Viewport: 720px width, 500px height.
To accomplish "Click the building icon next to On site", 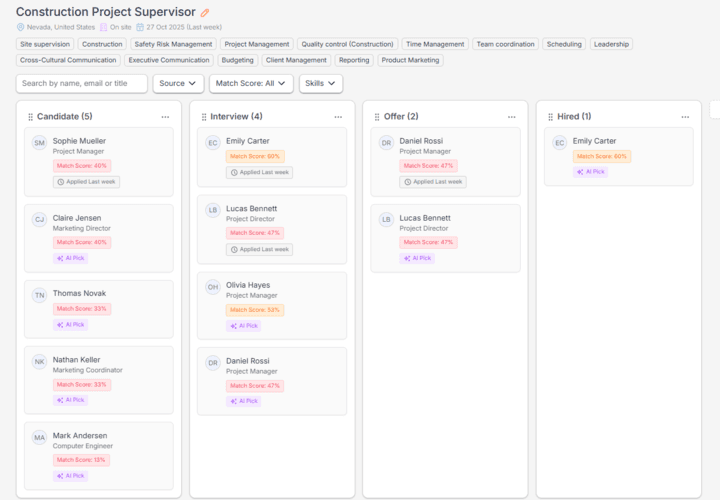I will pos(104,27).
